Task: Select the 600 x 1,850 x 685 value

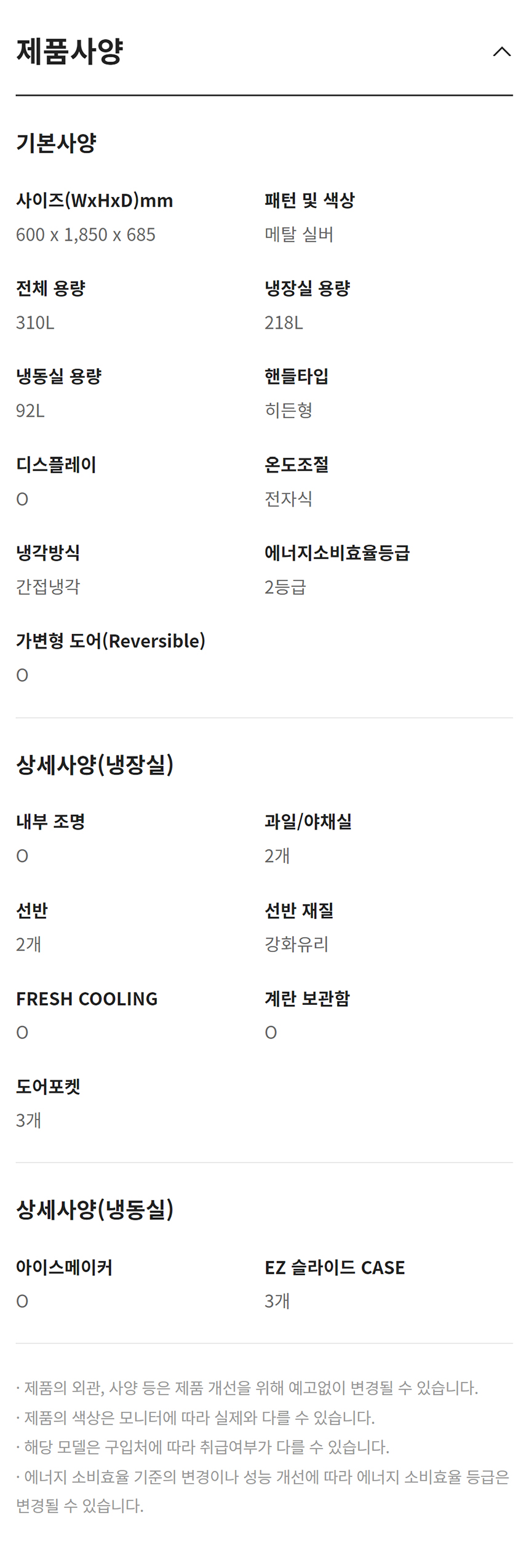Action: [x=86, y=235]
